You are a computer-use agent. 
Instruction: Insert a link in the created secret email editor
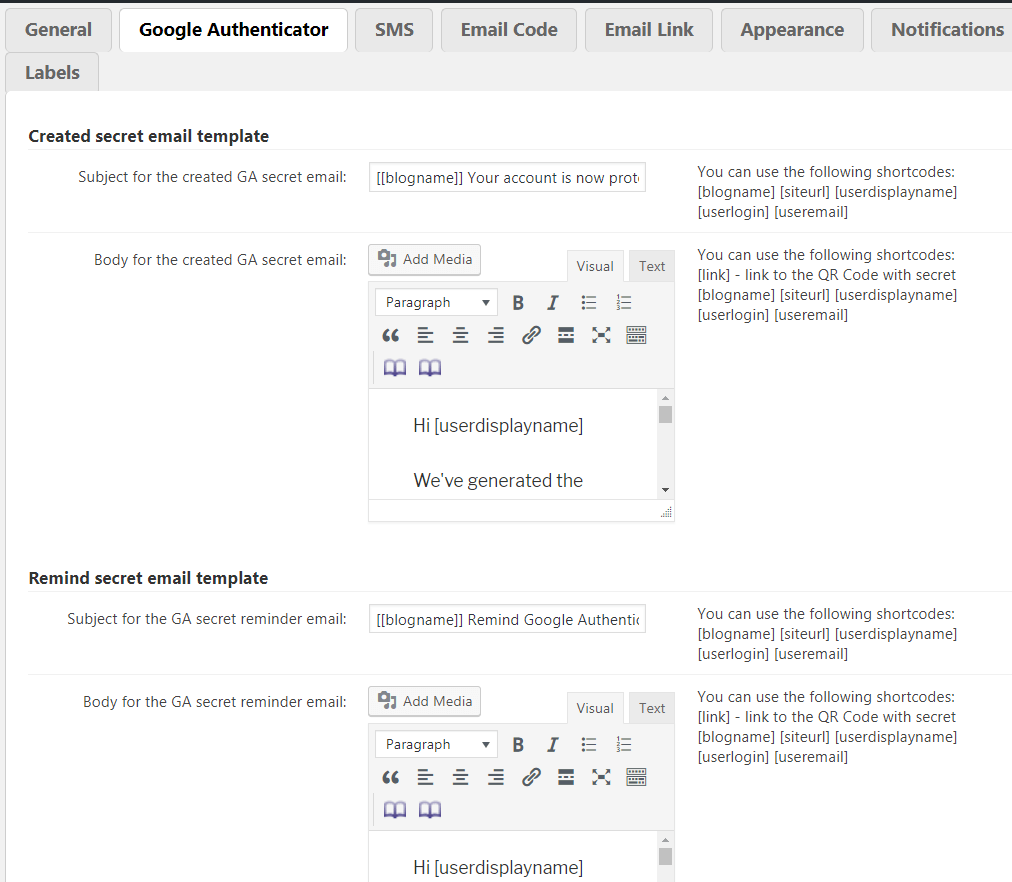[531, 335]
